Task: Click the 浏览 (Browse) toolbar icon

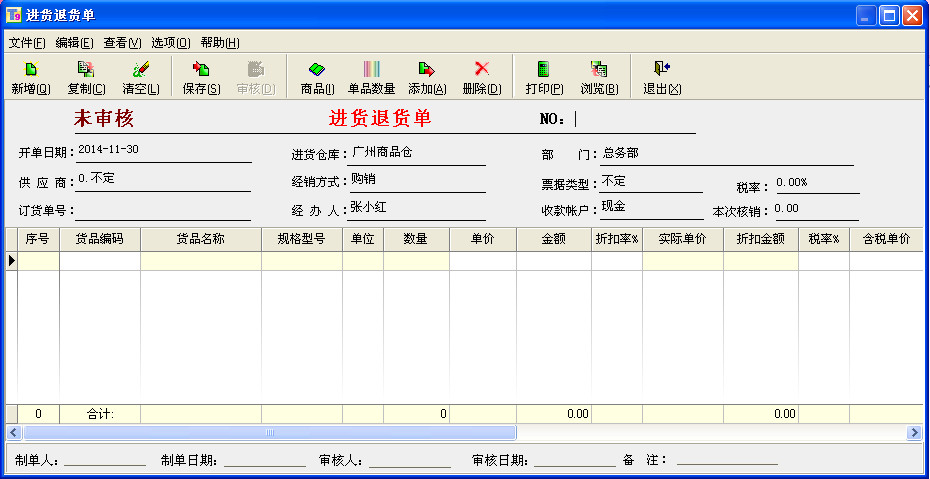Action: (599, 69)
